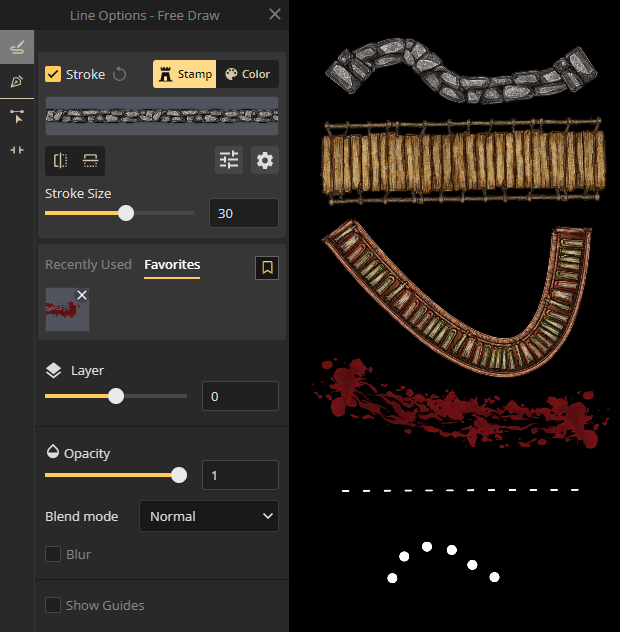Open stroke settings gear
The width and height of the screenshot is (620, 632).
[265, 160]
